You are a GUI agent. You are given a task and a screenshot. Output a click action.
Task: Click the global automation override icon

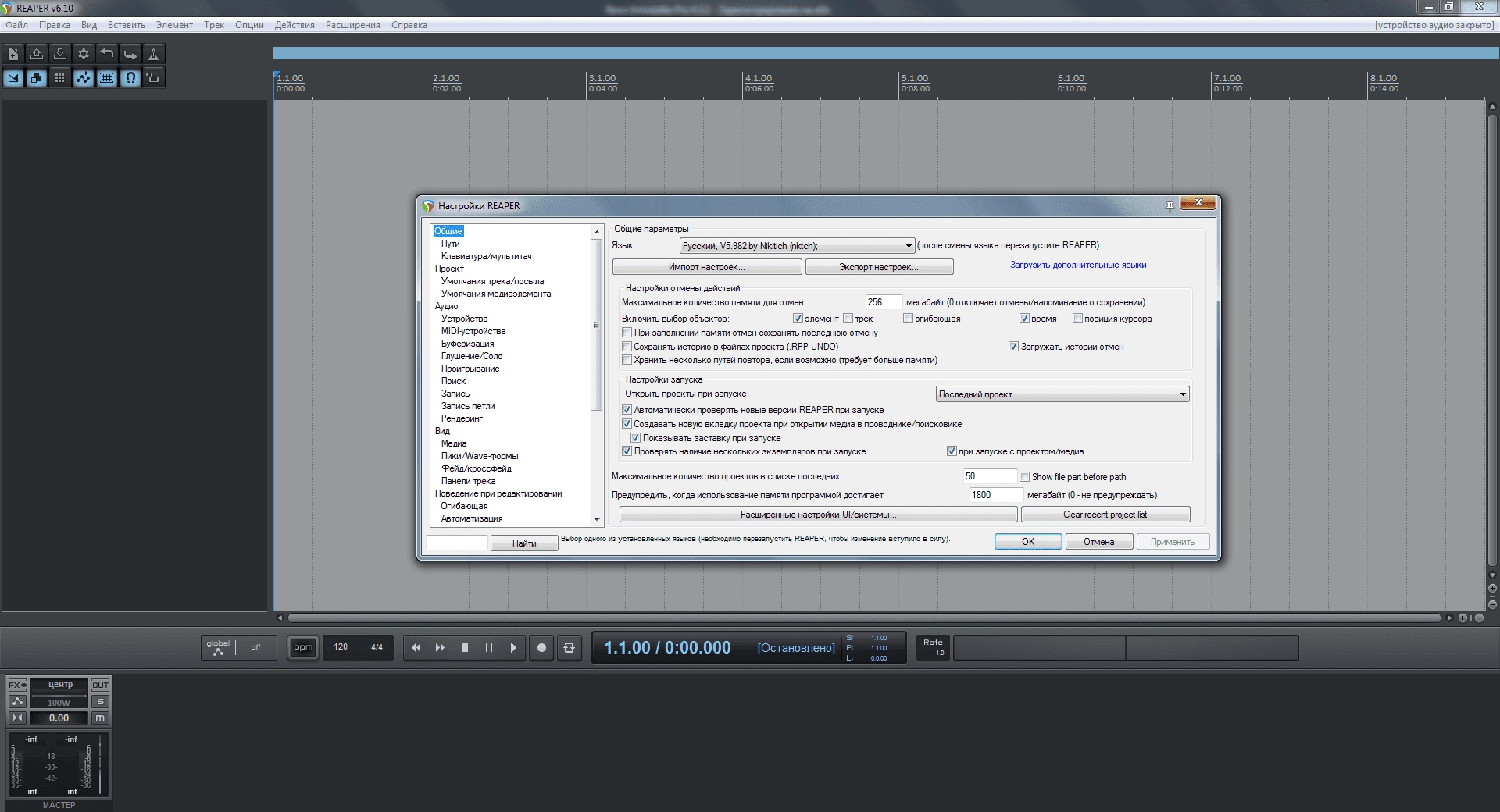(x=218, y=647)
